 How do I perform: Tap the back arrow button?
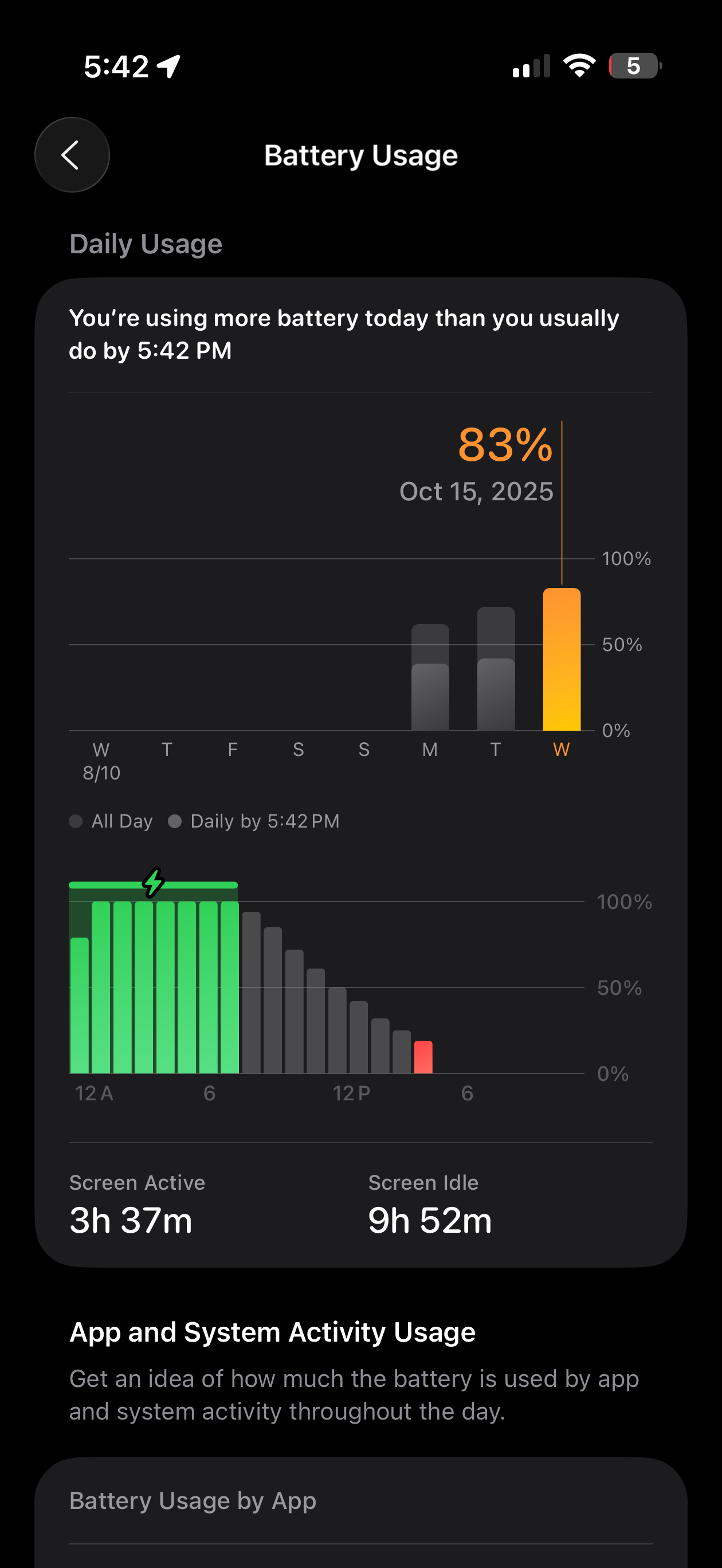72,155
